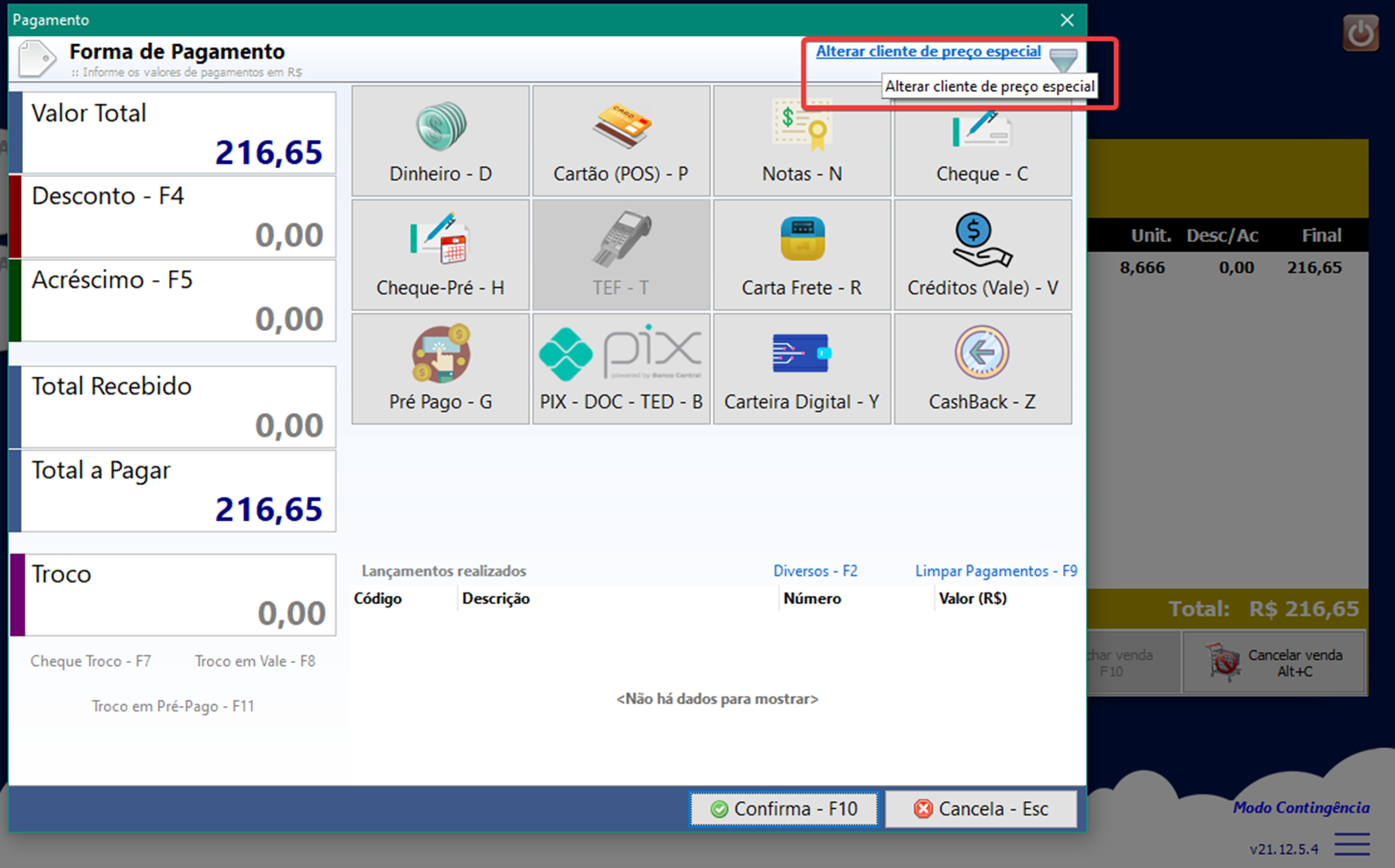The height and width of the screenshot is (868, 1395).
Task: Edit the Desconto - F4 value field
Action: click(179, 217)
